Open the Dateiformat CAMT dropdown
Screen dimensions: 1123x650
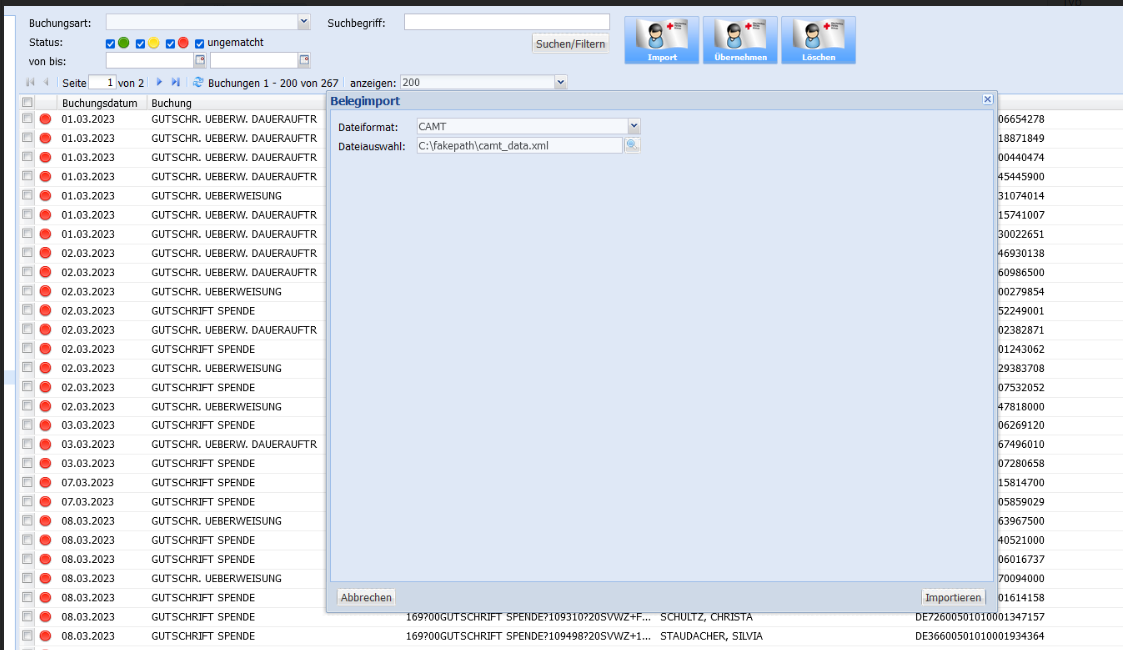coord(634,126)
